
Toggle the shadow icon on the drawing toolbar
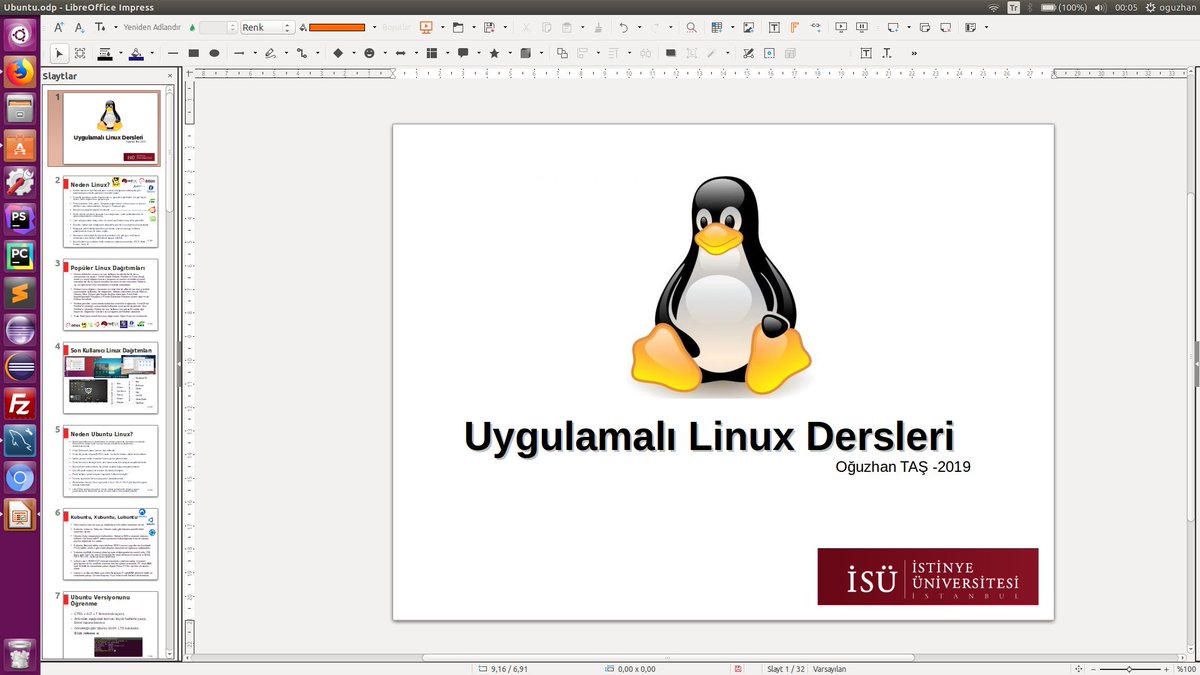tap(671, 53)
